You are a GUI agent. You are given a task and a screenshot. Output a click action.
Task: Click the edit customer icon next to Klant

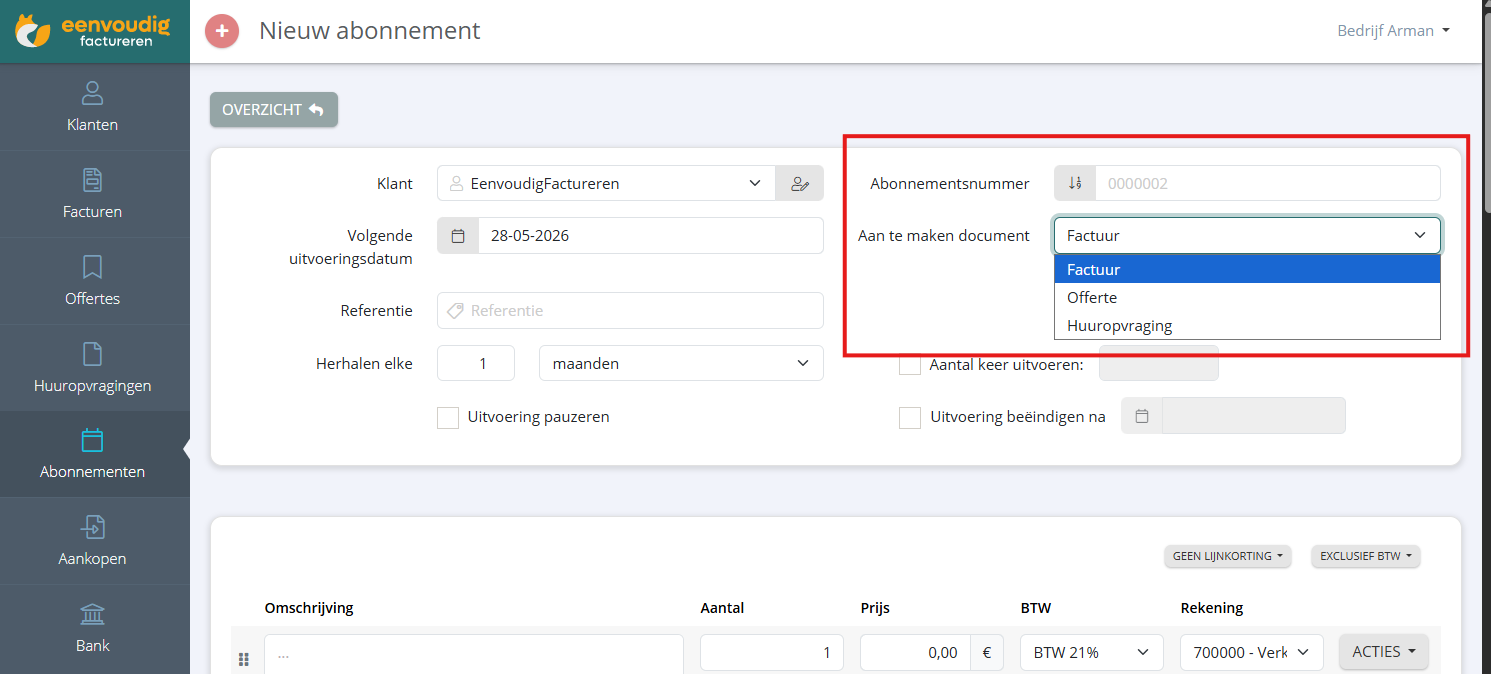pos(800,183)
